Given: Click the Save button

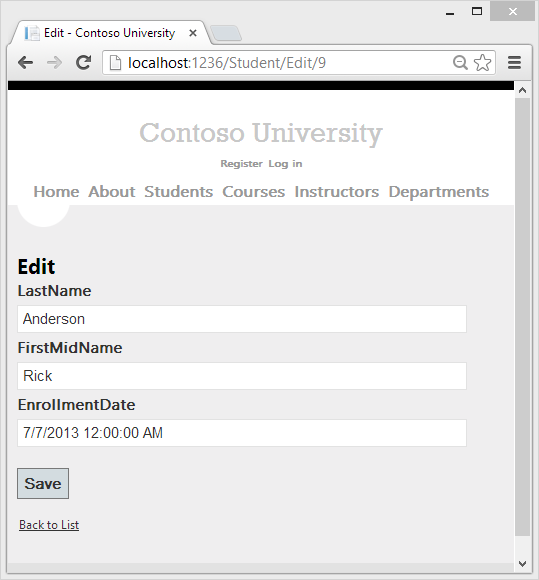Looking at the screenshot, I should (x=43, y=483).
